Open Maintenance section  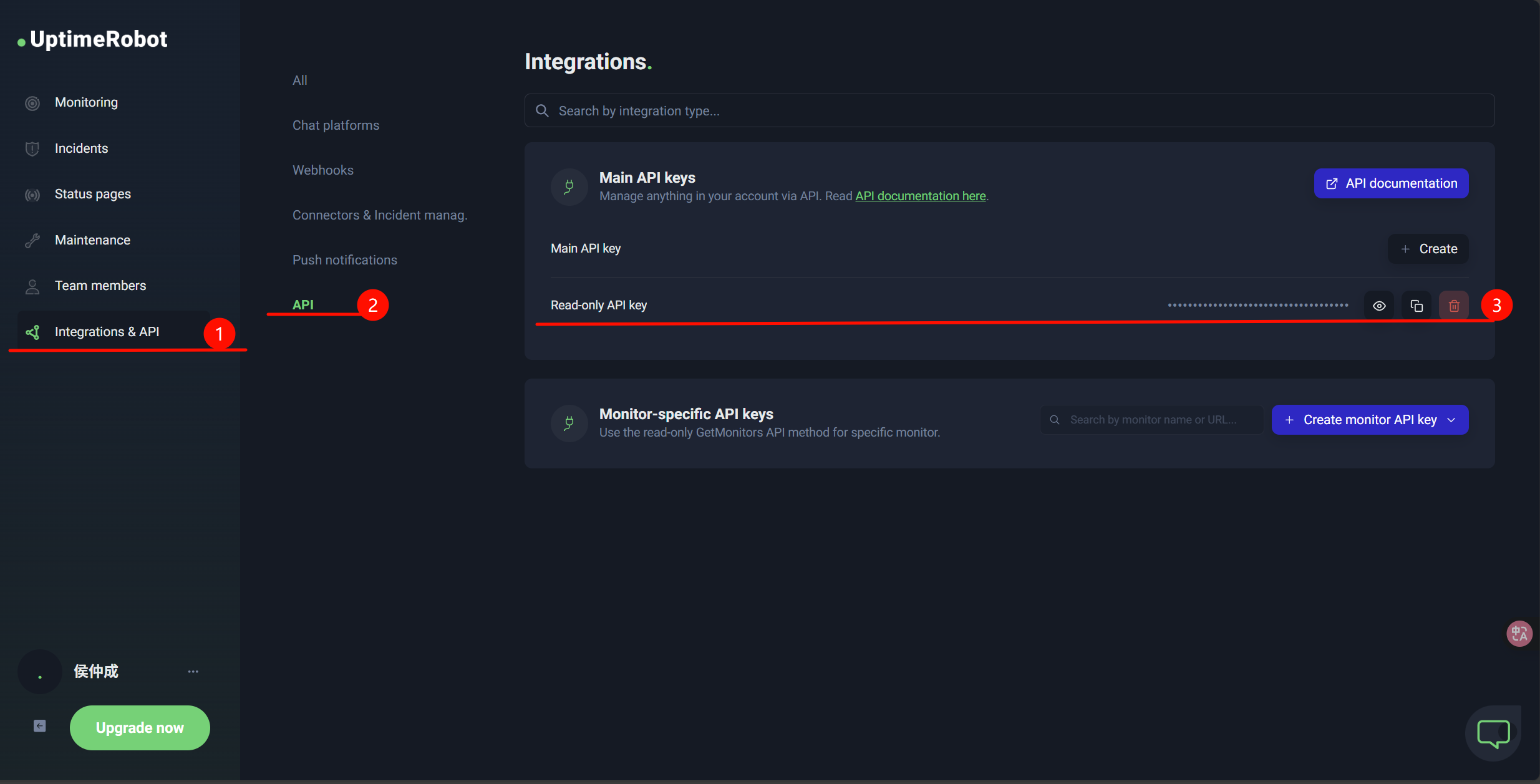[92, 240]
